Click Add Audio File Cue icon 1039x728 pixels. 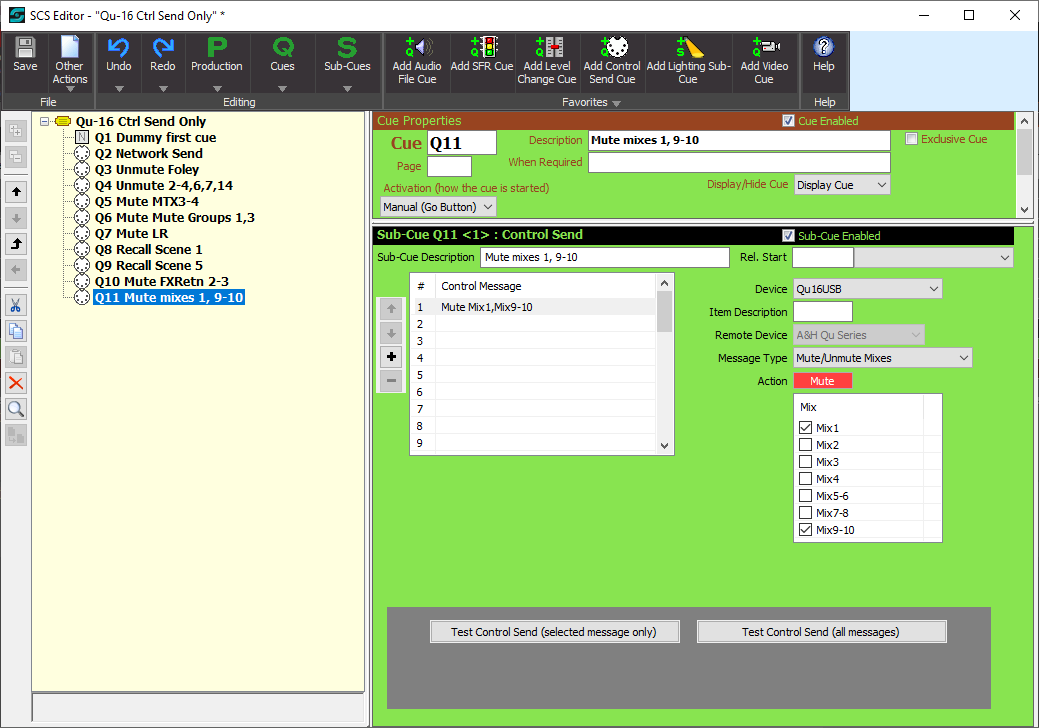click(x=416, y=48)
